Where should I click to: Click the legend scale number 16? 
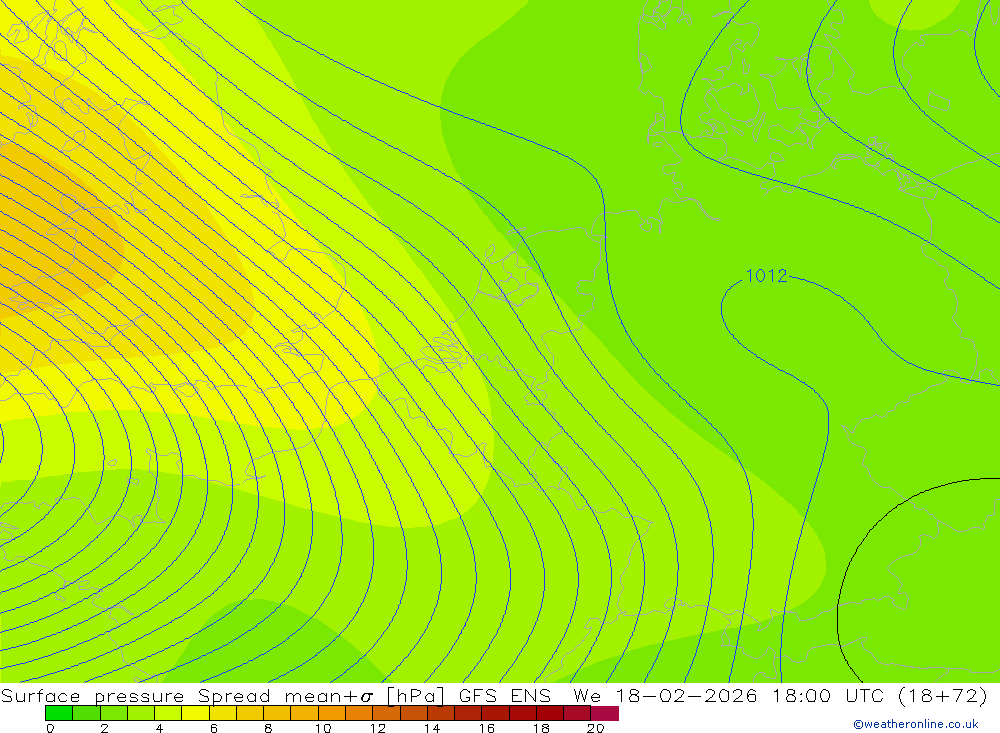[x=487, y=728]
